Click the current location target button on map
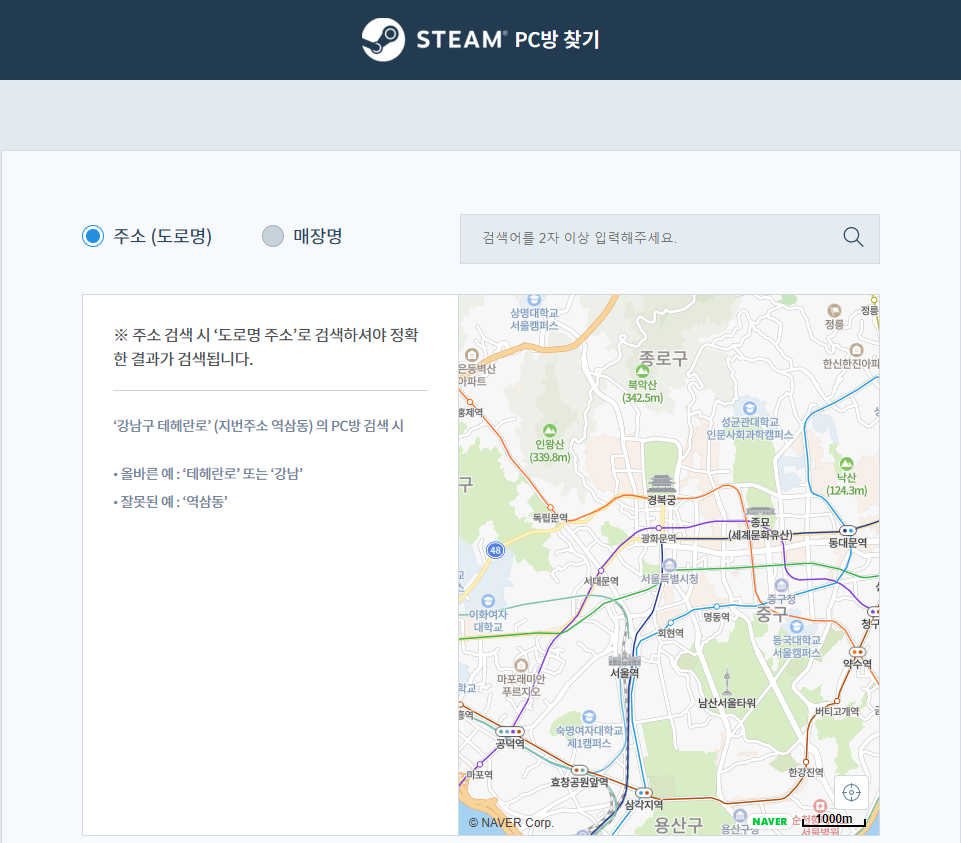 pyautogui.click(x=851, y=793)
